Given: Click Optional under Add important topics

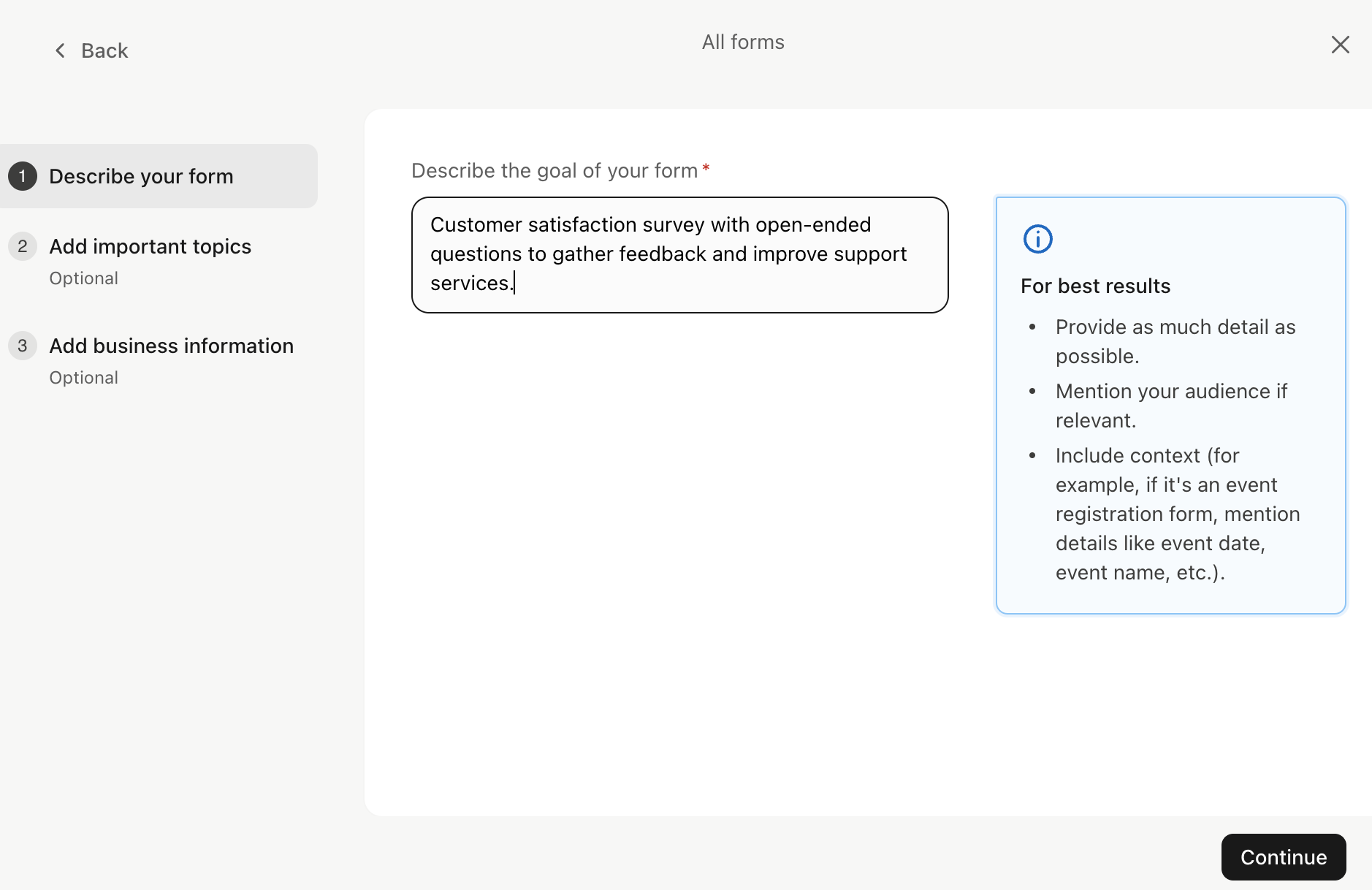Looking at the screenshot, I should point(83,278).
